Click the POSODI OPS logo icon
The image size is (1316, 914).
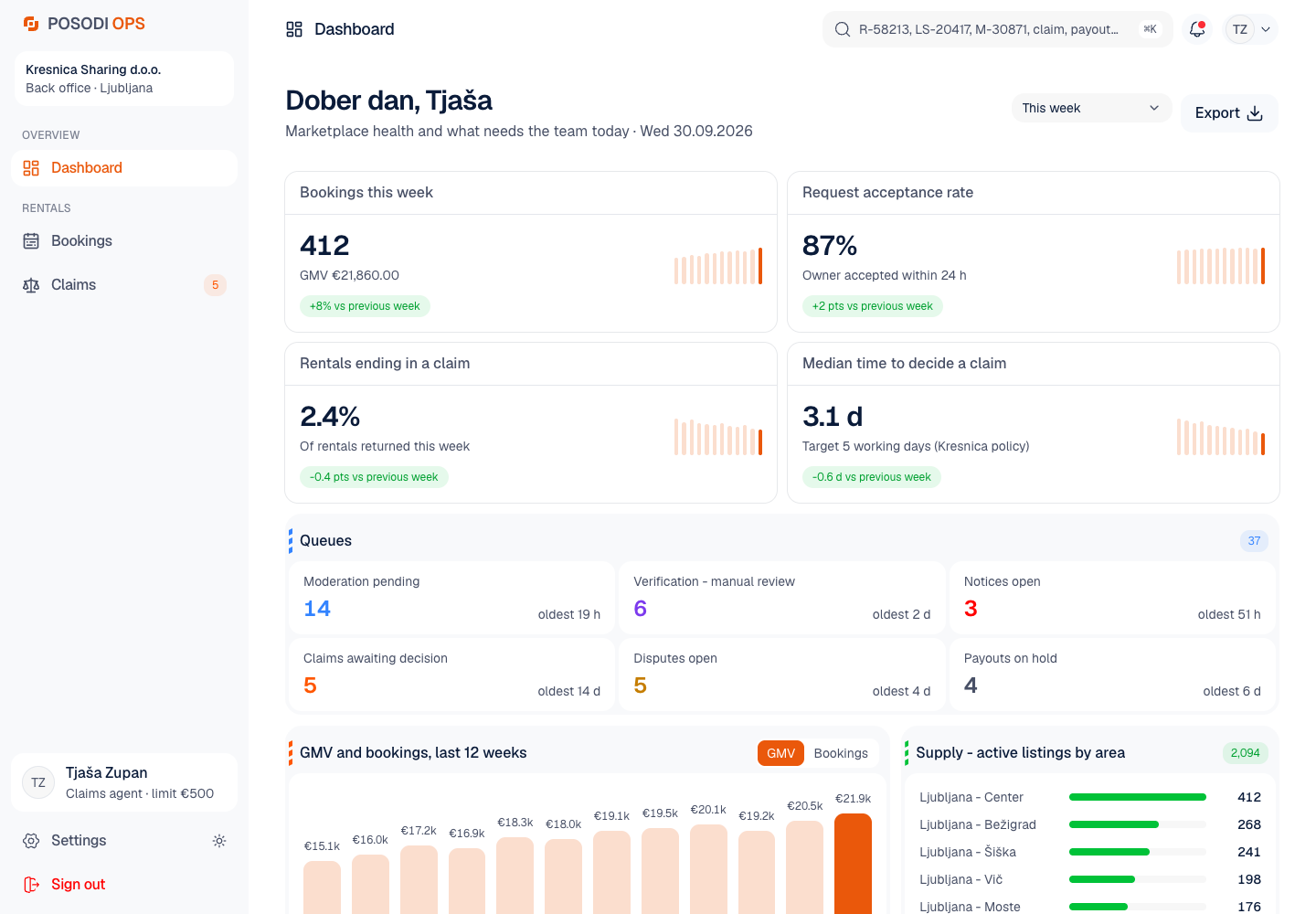(31, 24)
